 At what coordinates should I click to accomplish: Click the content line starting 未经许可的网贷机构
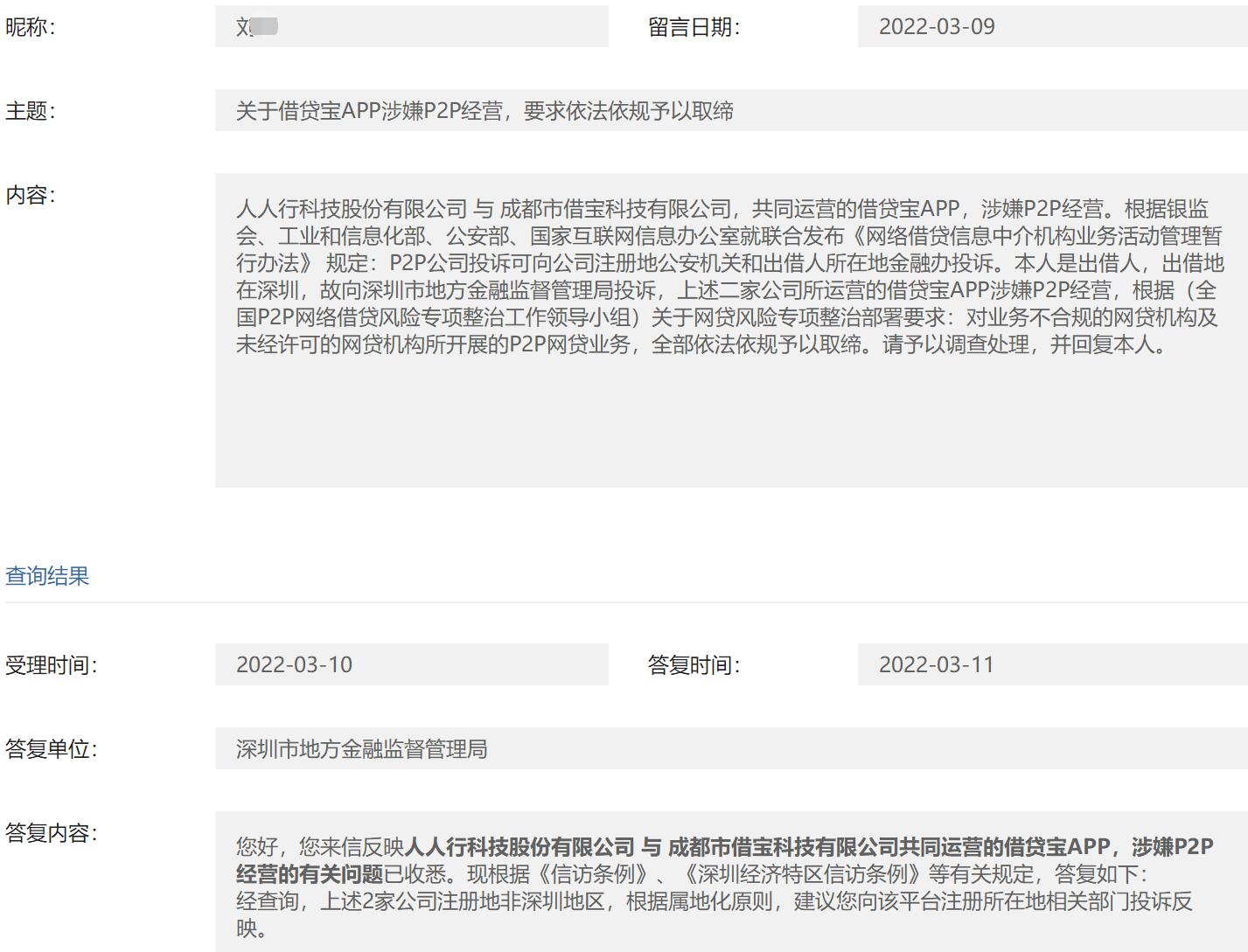tap(702, 344)
